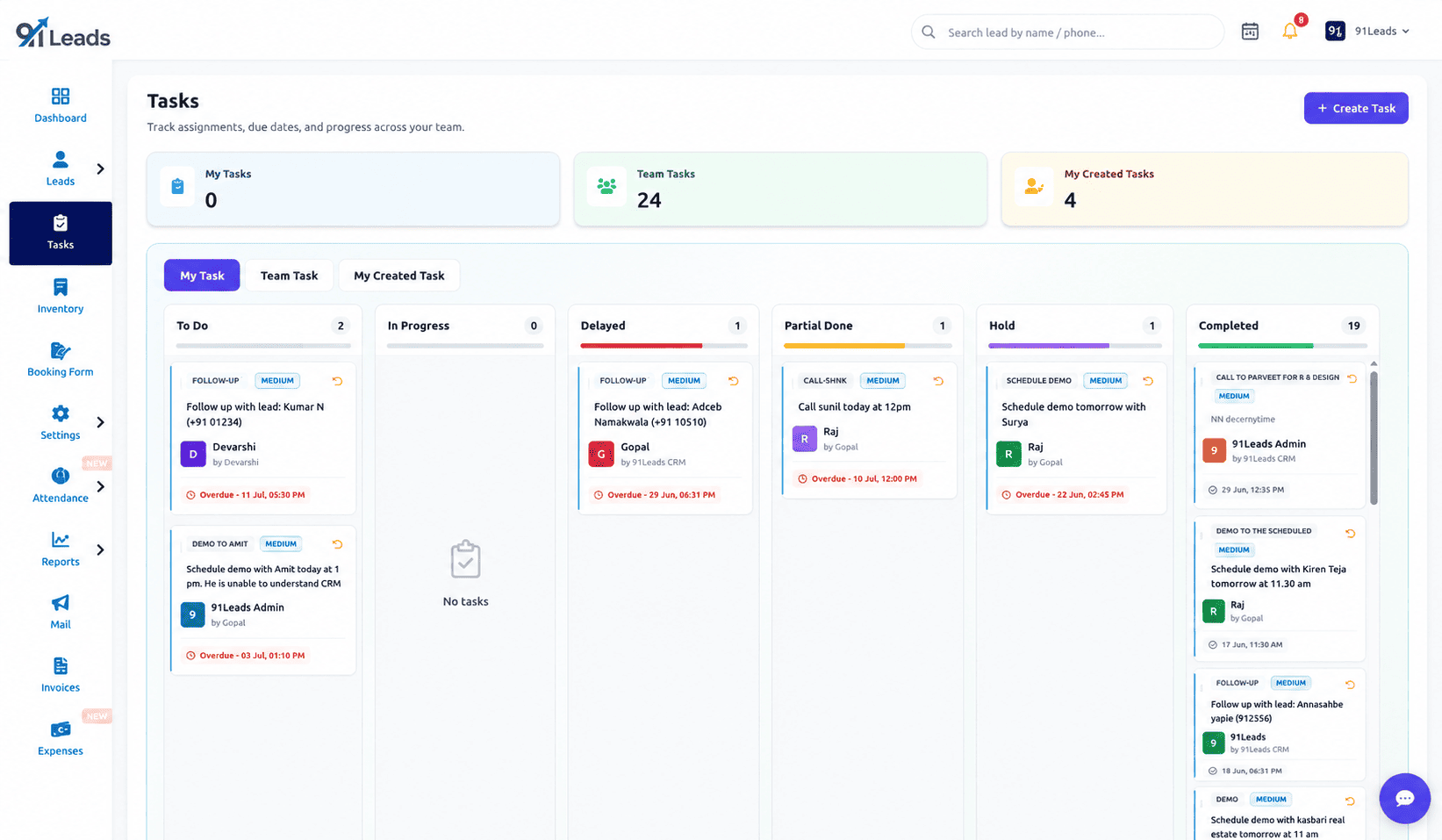This screenshot has height=840, width=1442.
Task: Open Expenses in the sidebar
Action: click(61, 738)
